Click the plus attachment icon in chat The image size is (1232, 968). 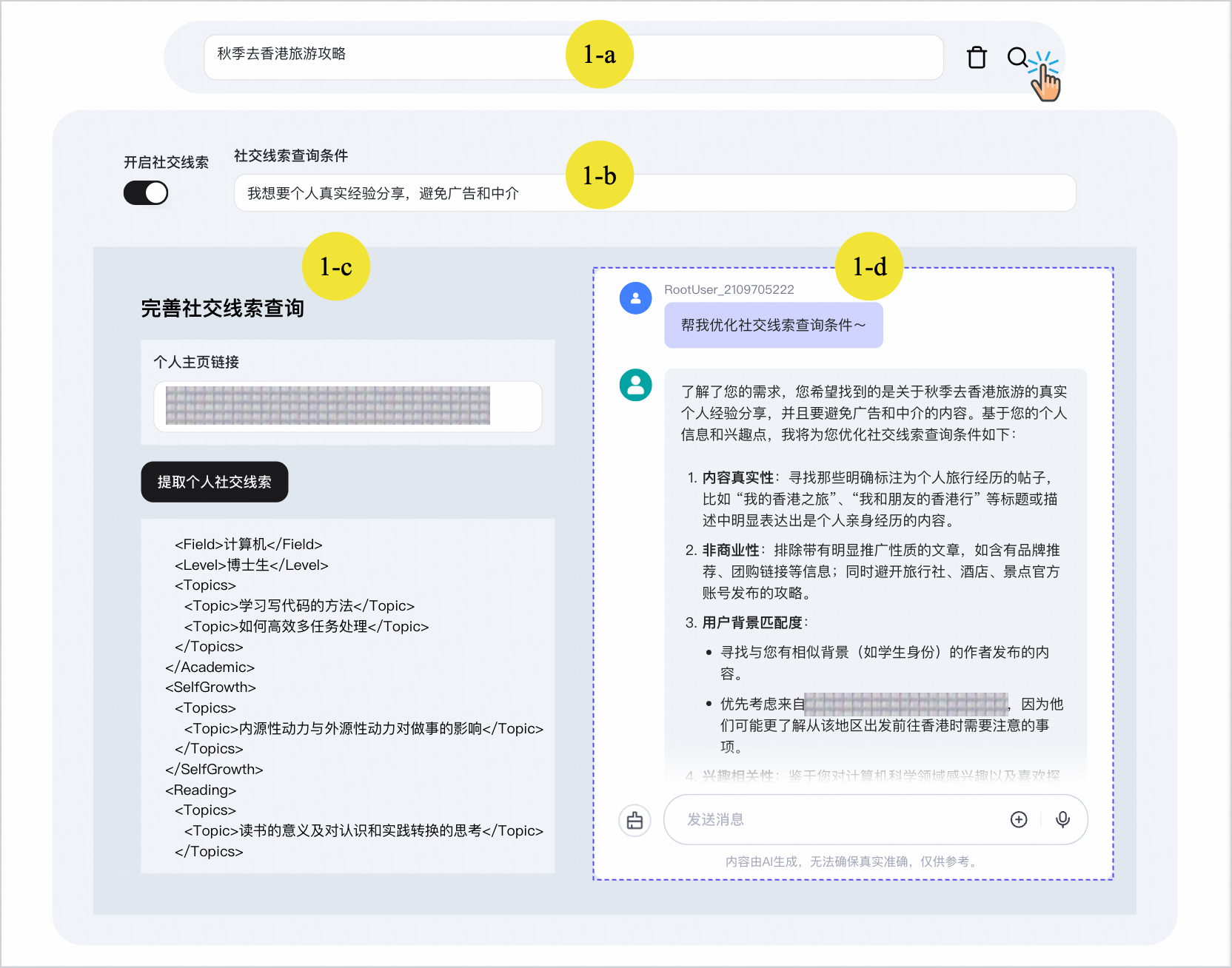pos(1019,819)
